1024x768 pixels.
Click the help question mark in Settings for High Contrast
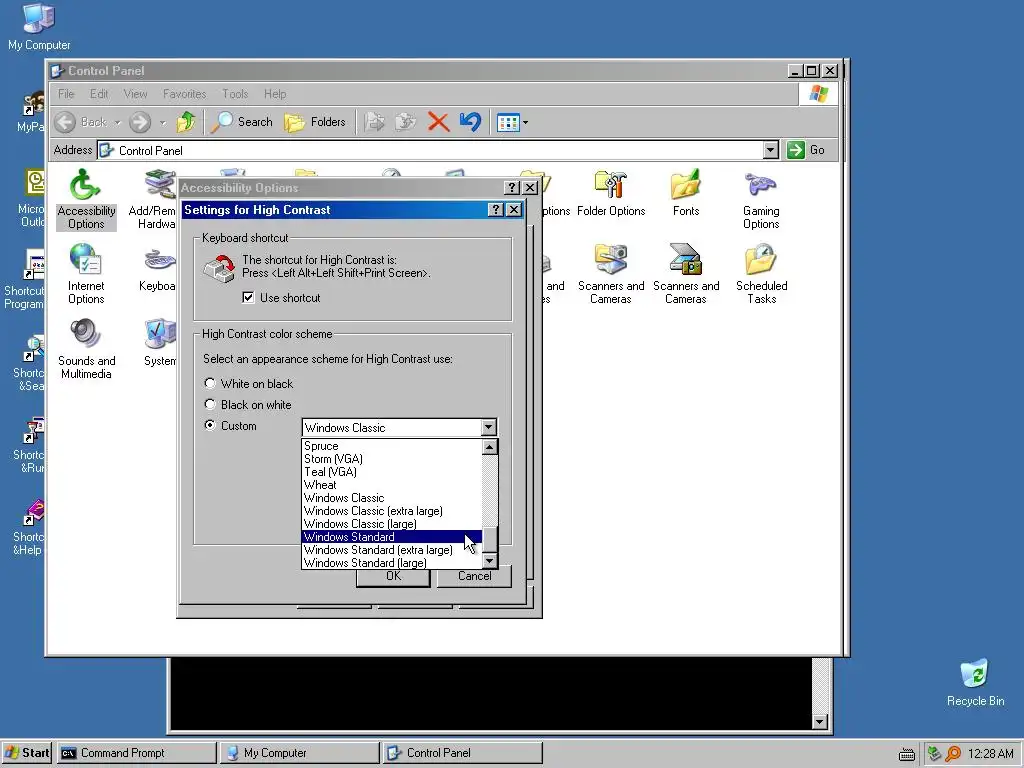(x=496, y=210)
